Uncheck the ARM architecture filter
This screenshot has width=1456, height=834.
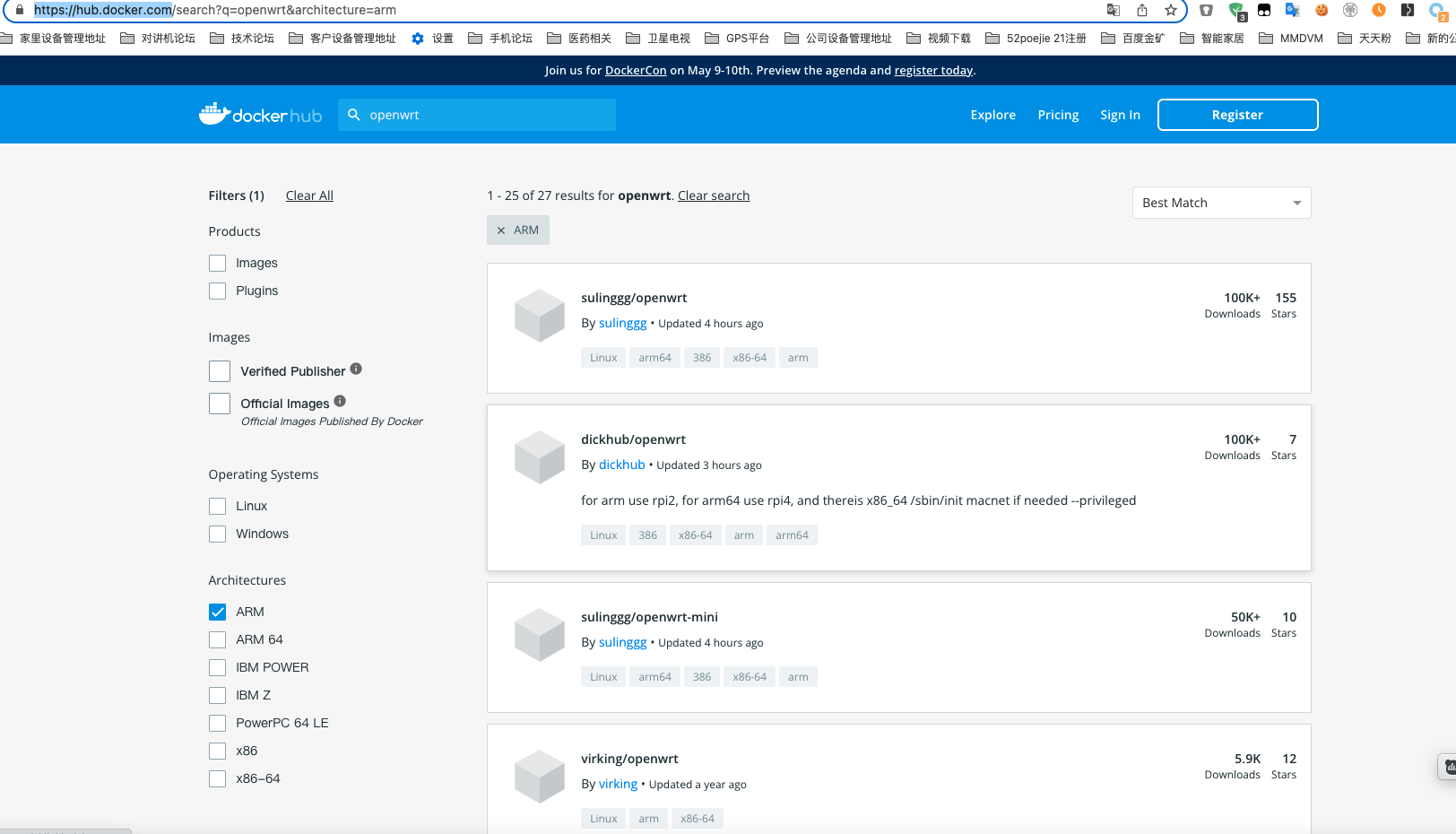pyautogui.click(x=217, y=612)
